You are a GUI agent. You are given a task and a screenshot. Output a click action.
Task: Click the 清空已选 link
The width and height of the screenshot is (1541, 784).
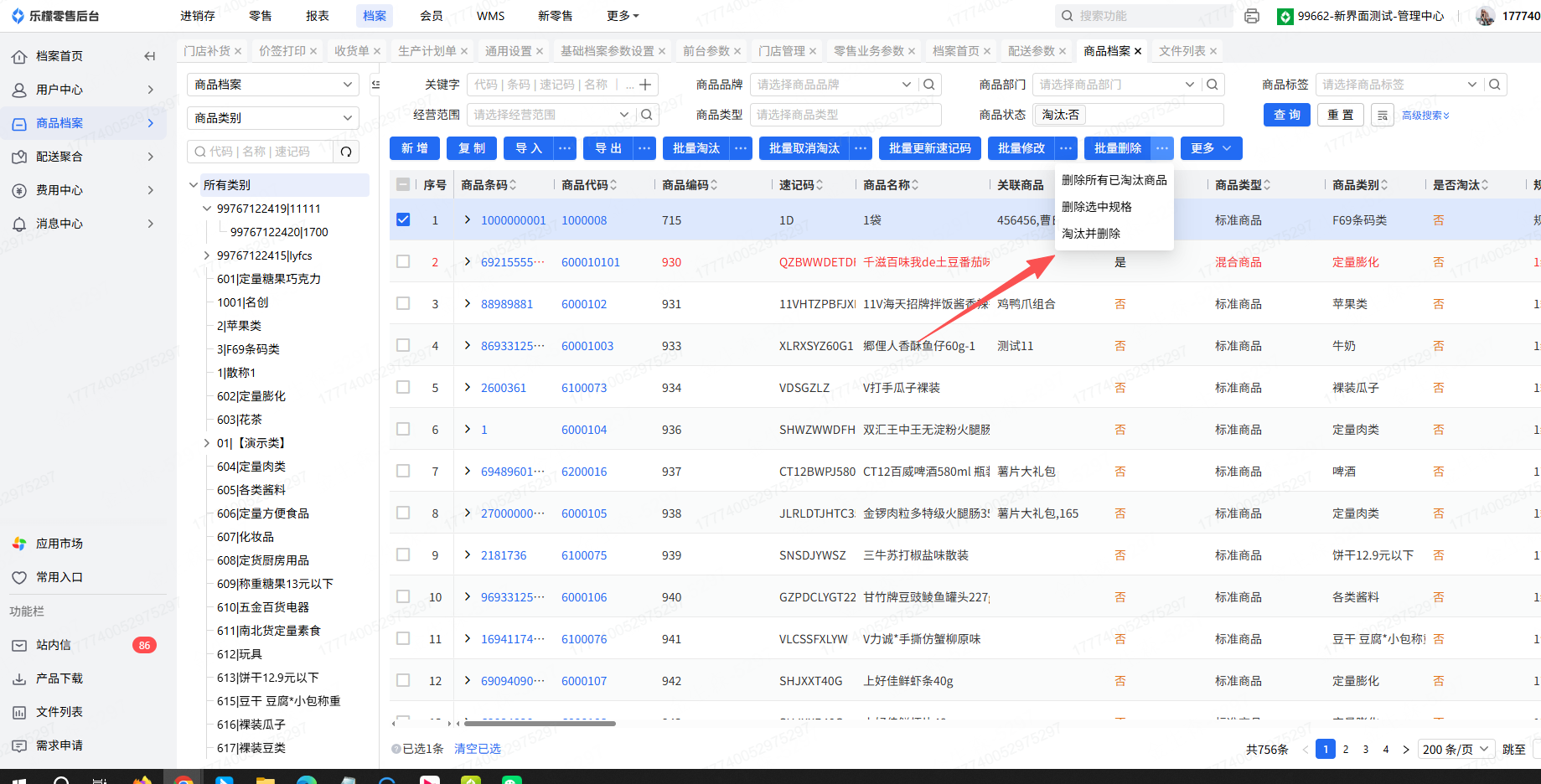coord(478,749)
